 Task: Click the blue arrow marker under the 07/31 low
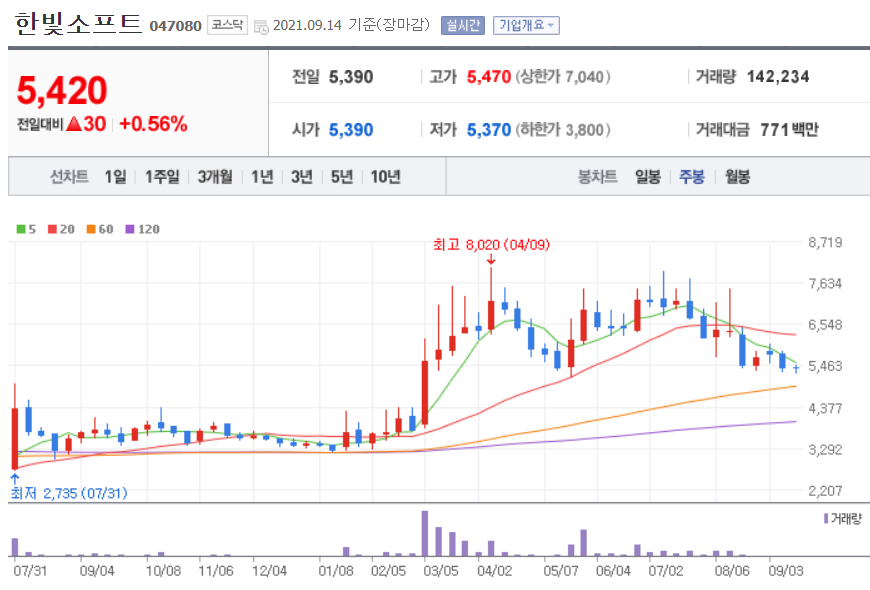click(x=17, y=478)
